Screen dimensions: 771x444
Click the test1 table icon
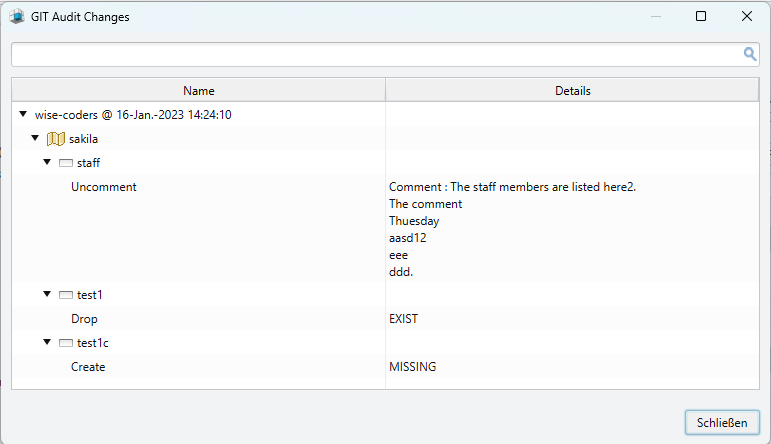(x=66, y=295)
